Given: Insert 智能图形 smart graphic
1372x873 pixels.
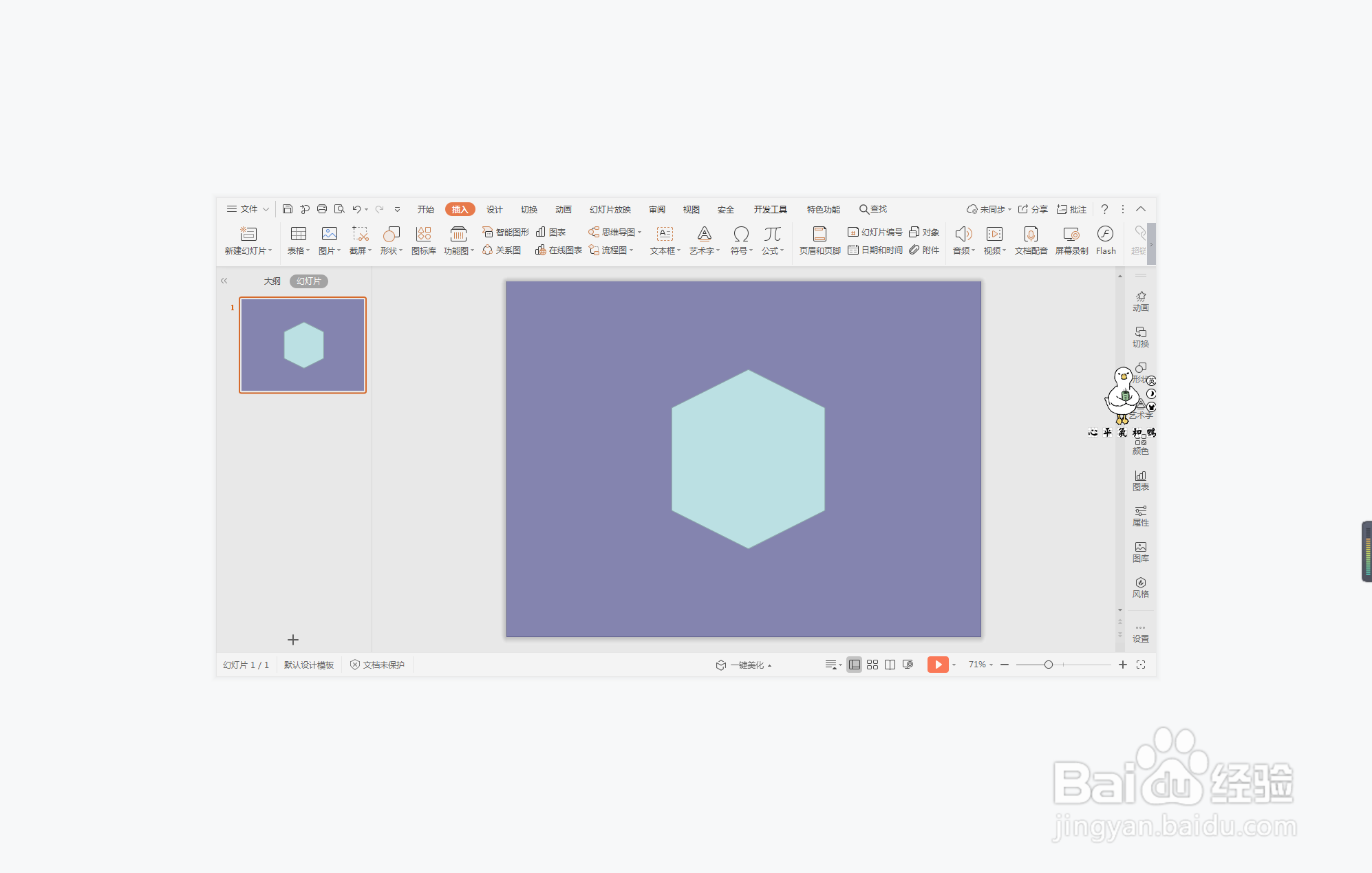Looking at the screenshot, I should click(506, 232).
